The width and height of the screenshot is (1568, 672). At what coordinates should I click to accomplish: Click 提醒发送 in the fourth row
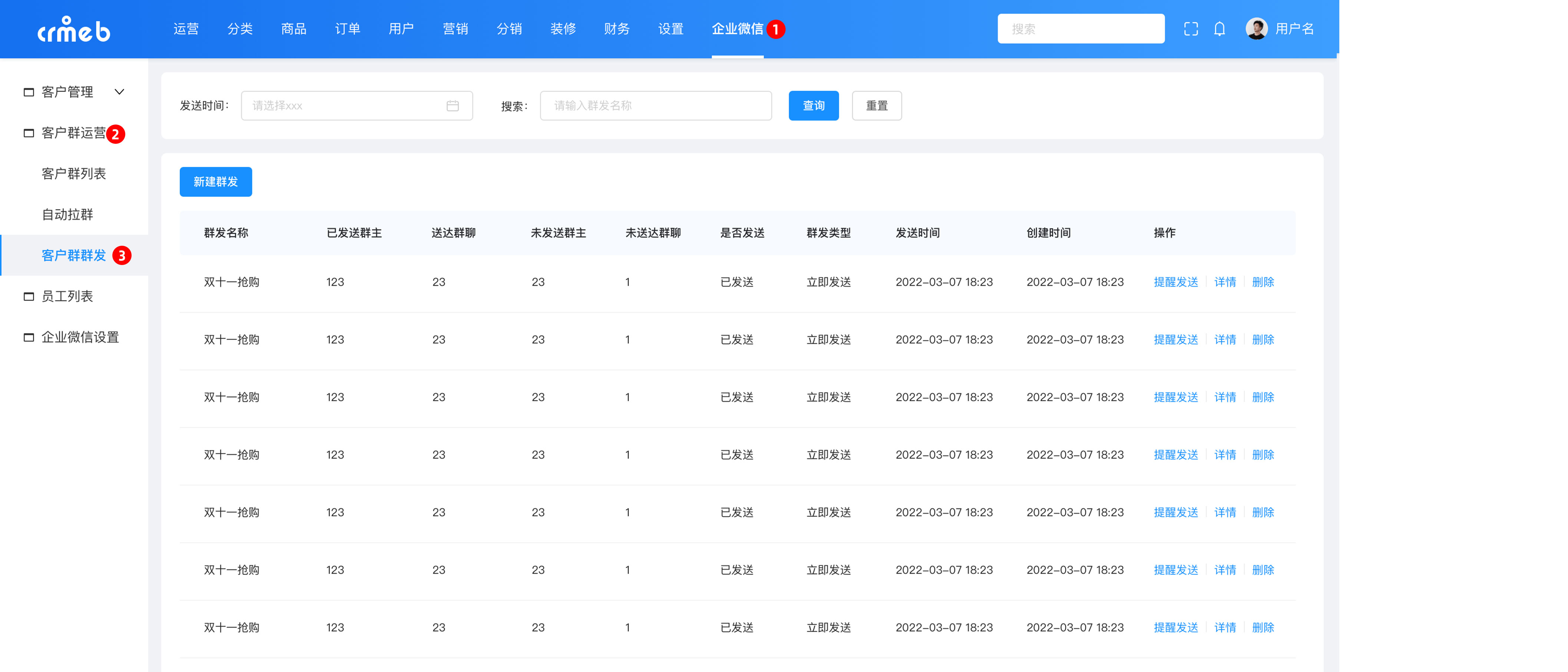[1176, 455]
